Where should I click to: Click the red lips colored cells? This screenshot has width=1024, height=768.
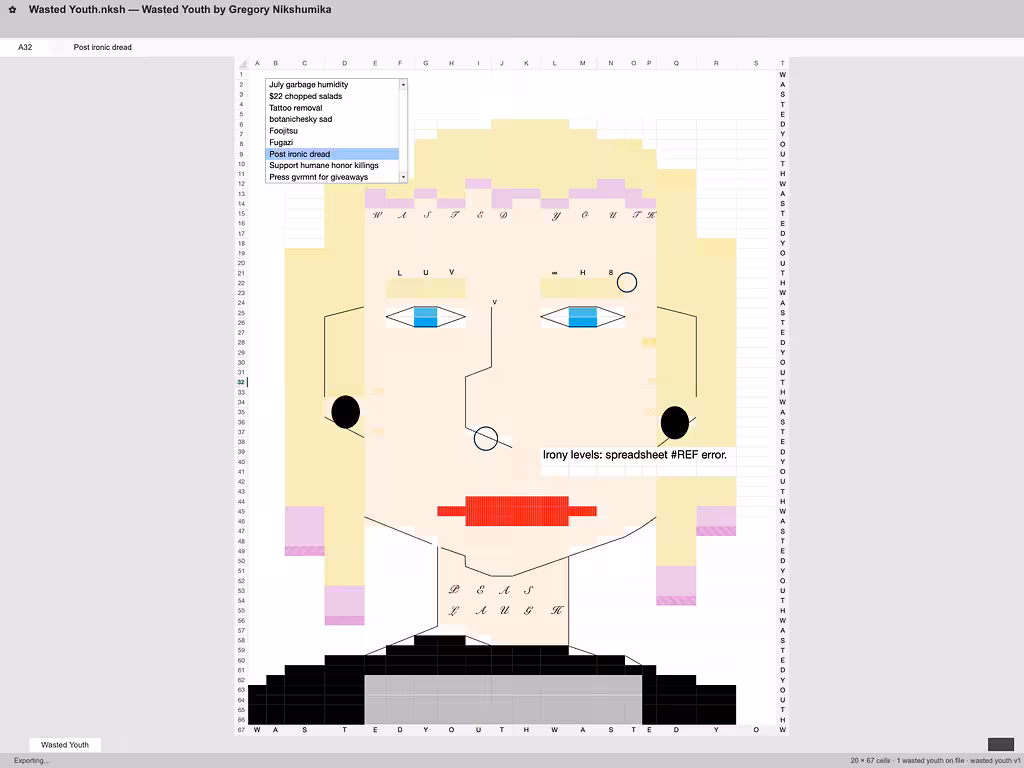517,511
